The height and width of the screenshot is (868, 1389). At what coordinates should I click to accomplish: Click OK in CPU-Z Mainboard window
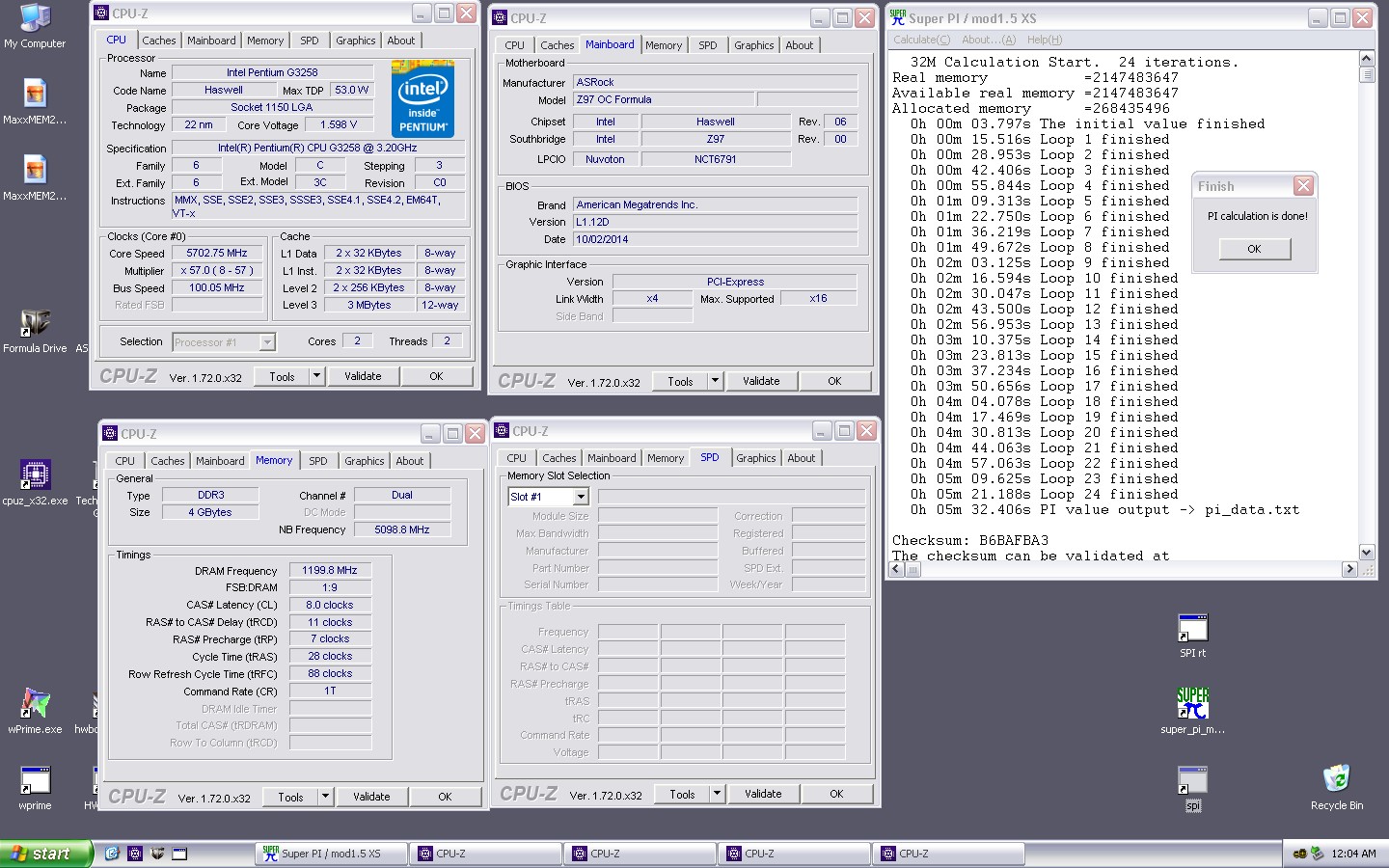pyautogui.click(x=834, y=381)
